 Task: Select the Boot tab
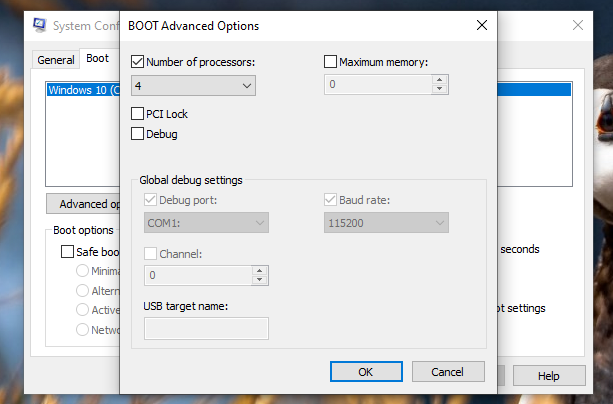98,59
